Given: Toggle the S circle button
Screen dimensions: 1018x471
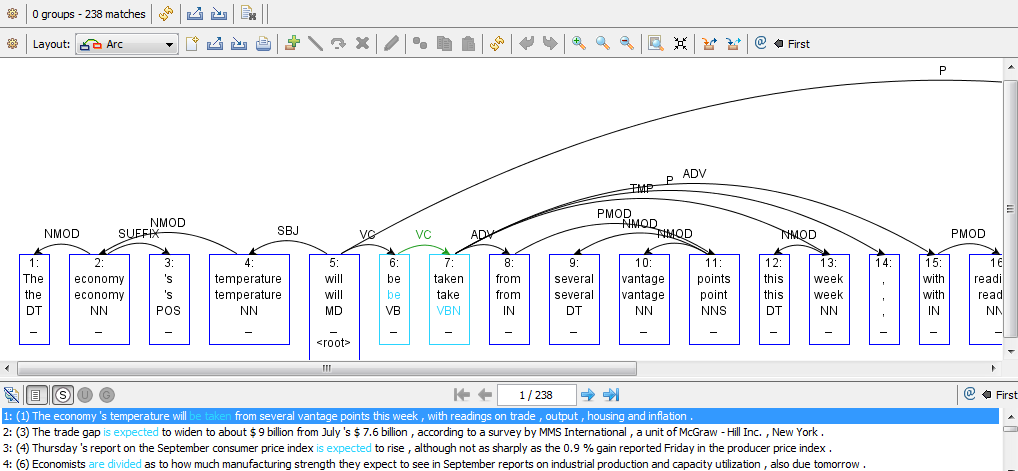Looking at the screenshot, I should [62, 394].
